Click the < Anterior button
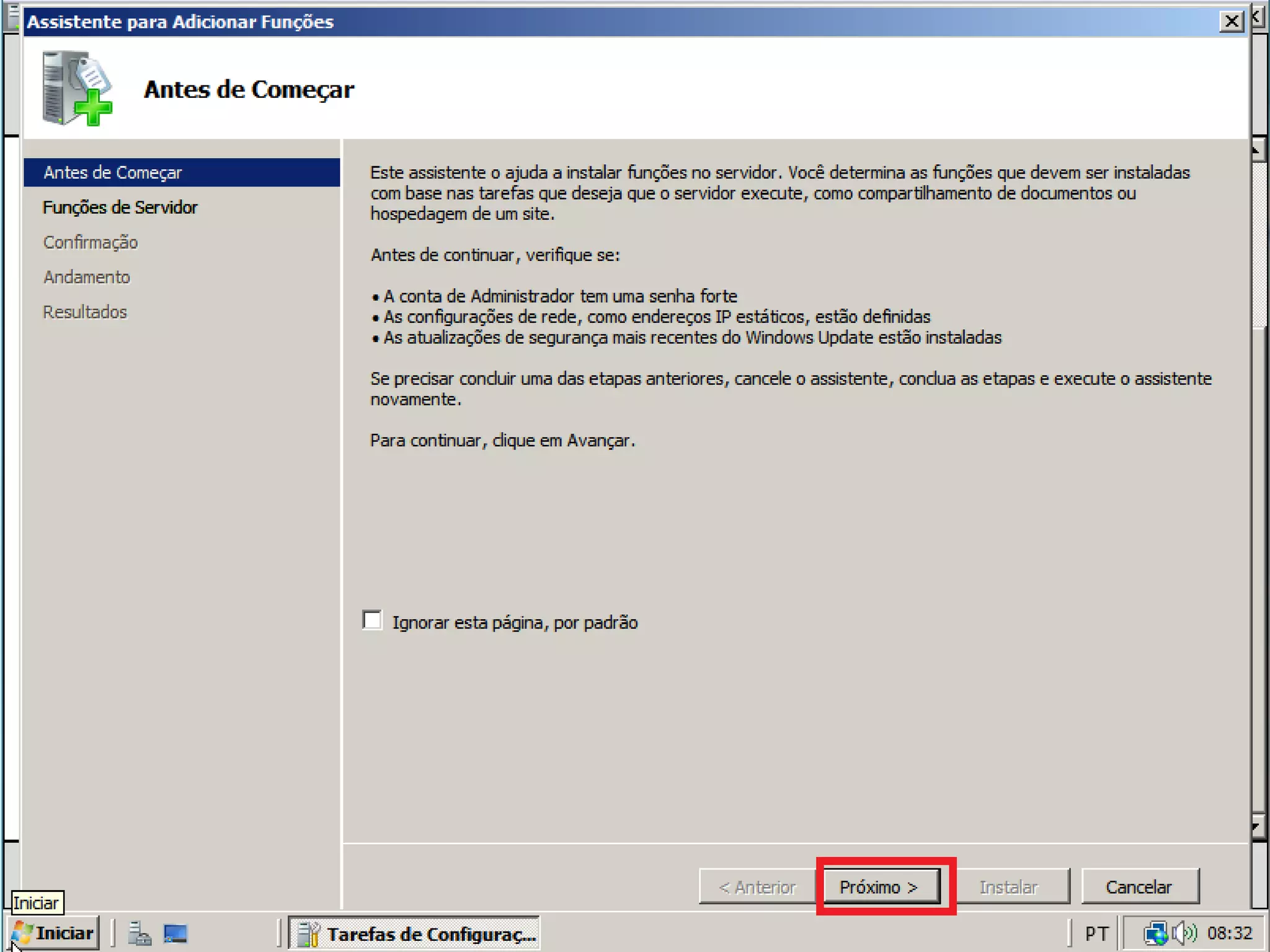The width and height of the screenshot is (1270, 952). pyautogui.click(x=757, y=887)
